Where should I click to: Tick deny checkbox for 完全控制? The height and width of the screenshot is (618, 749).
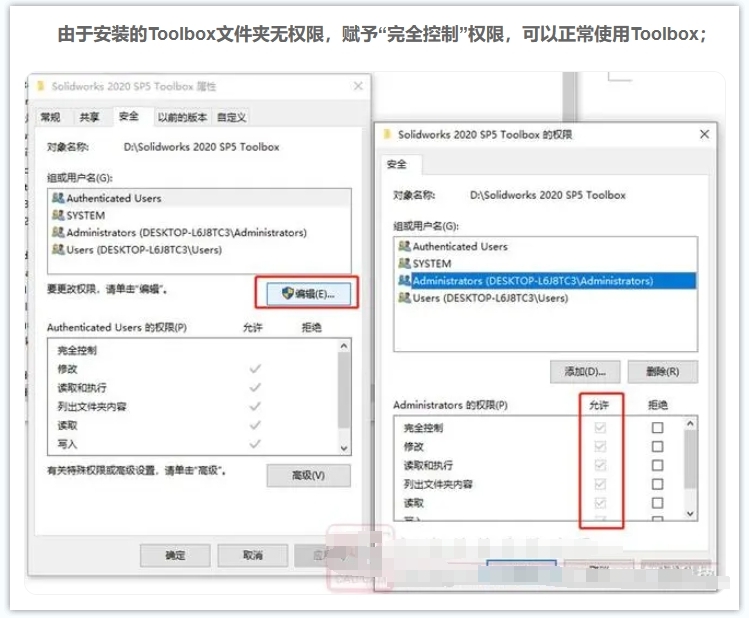pyautogui.click(x=657, y=428)
